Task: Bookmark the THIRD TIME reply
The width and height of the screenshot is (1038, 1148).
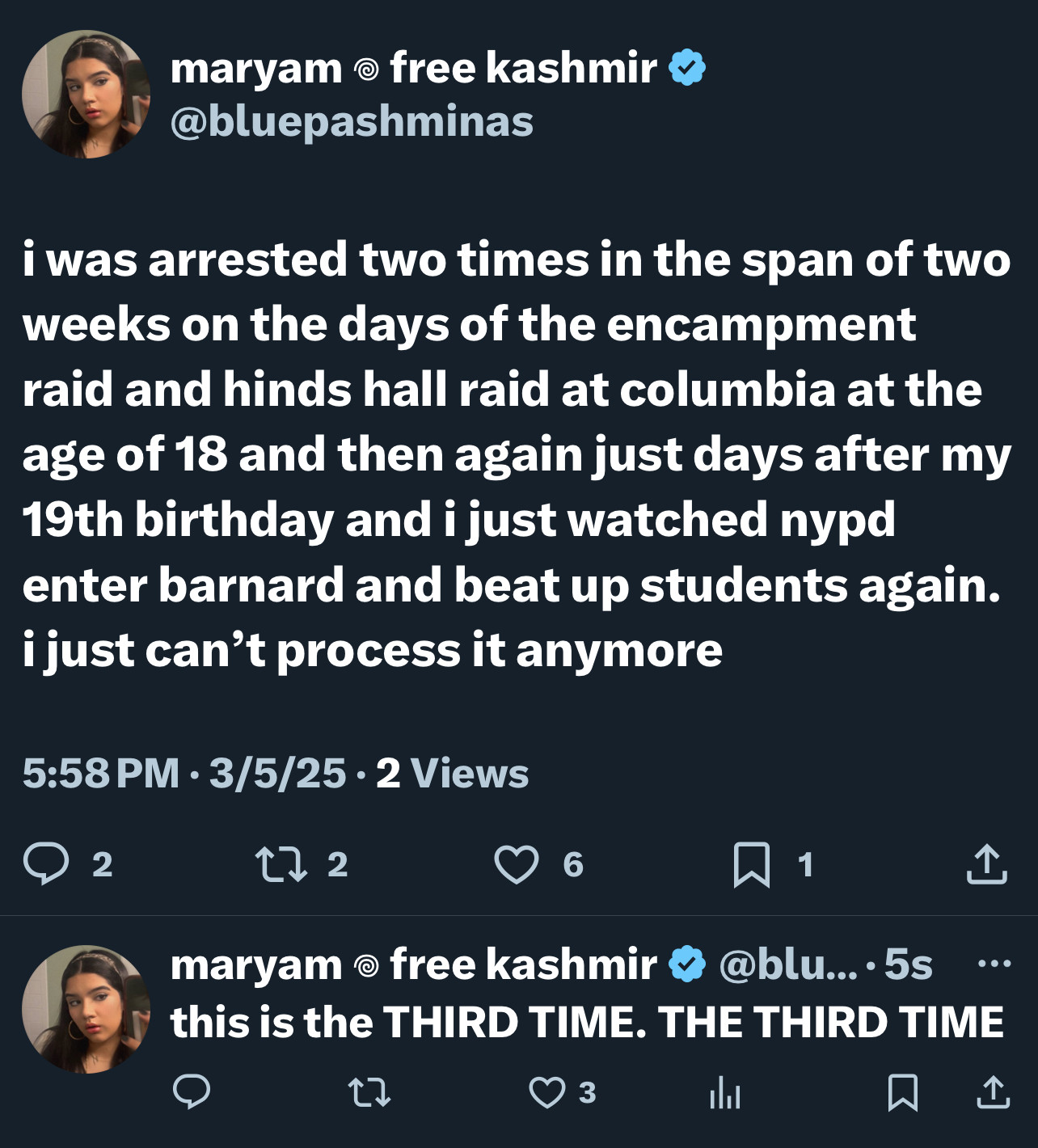Action: pos(902,1092)
